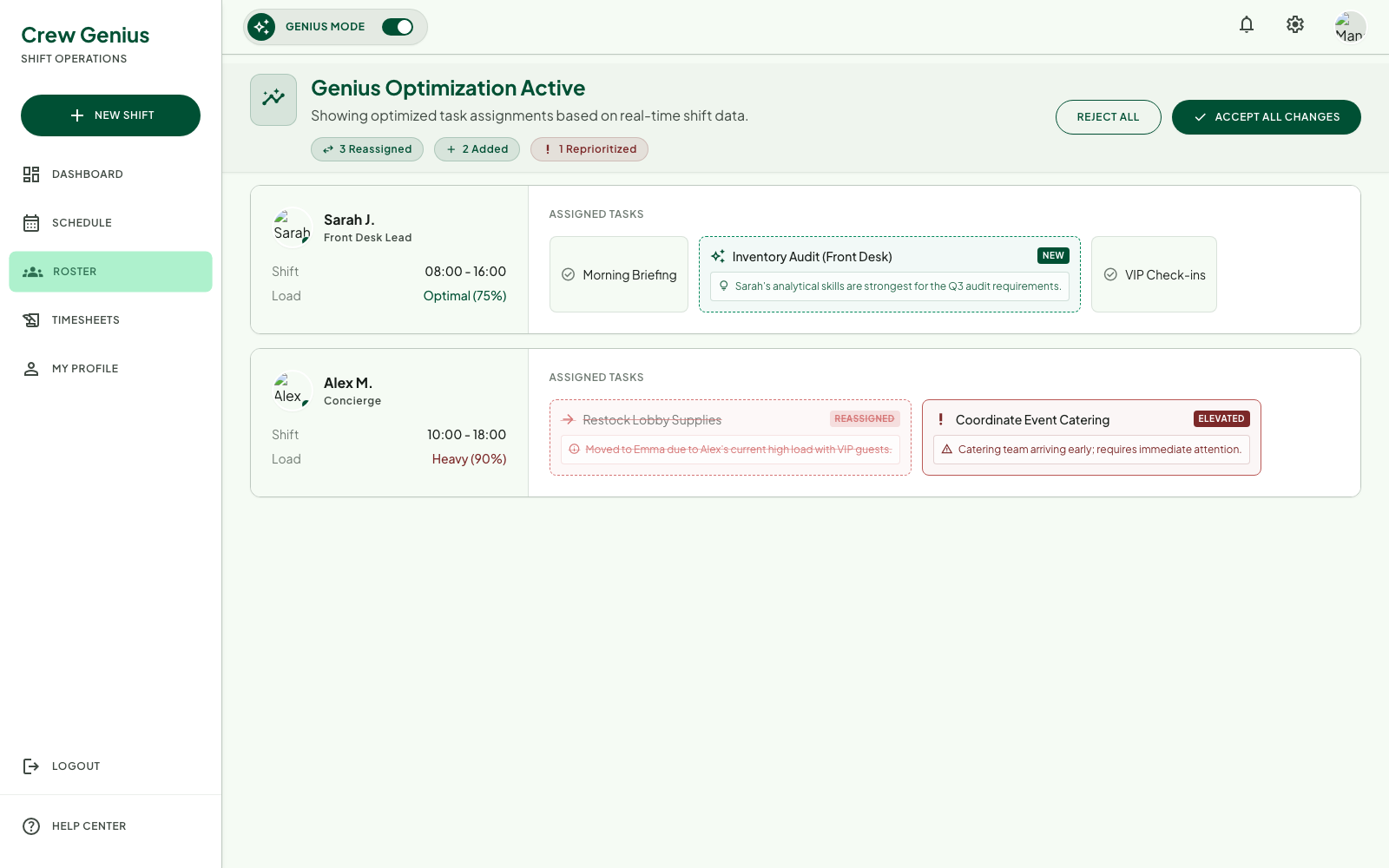Click Sarah J. name
The image size is (1389, 868).
(x=349, y=220)
